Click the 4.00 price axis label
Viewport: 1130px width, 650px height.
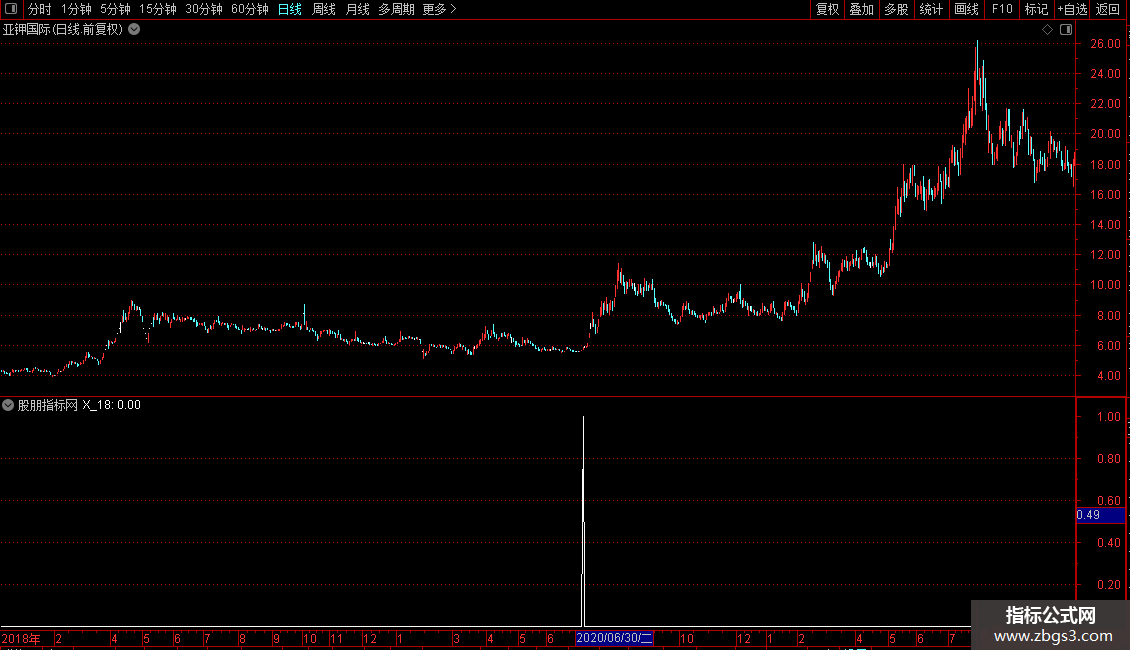pos(1109,375)
